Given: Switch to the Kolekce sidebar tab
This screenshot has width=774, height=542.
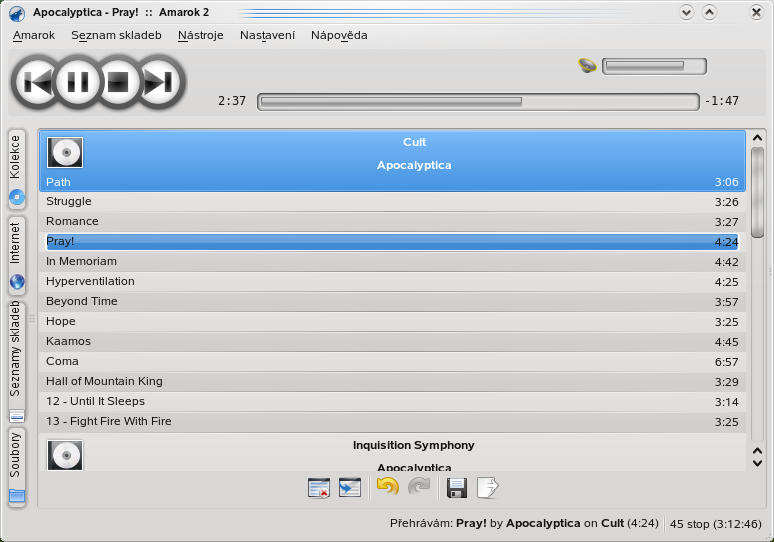Looking at the screenshot, I should point(17,169).
